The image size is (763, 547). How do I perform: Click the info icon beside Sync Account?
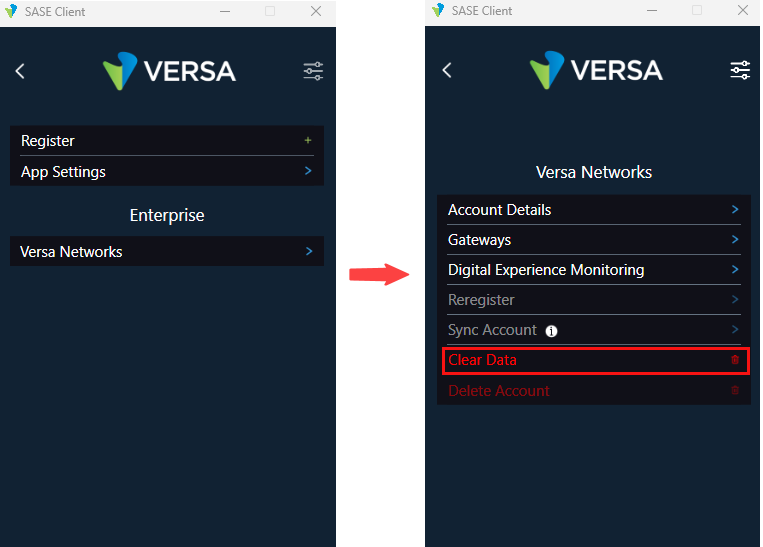point(551,331)
